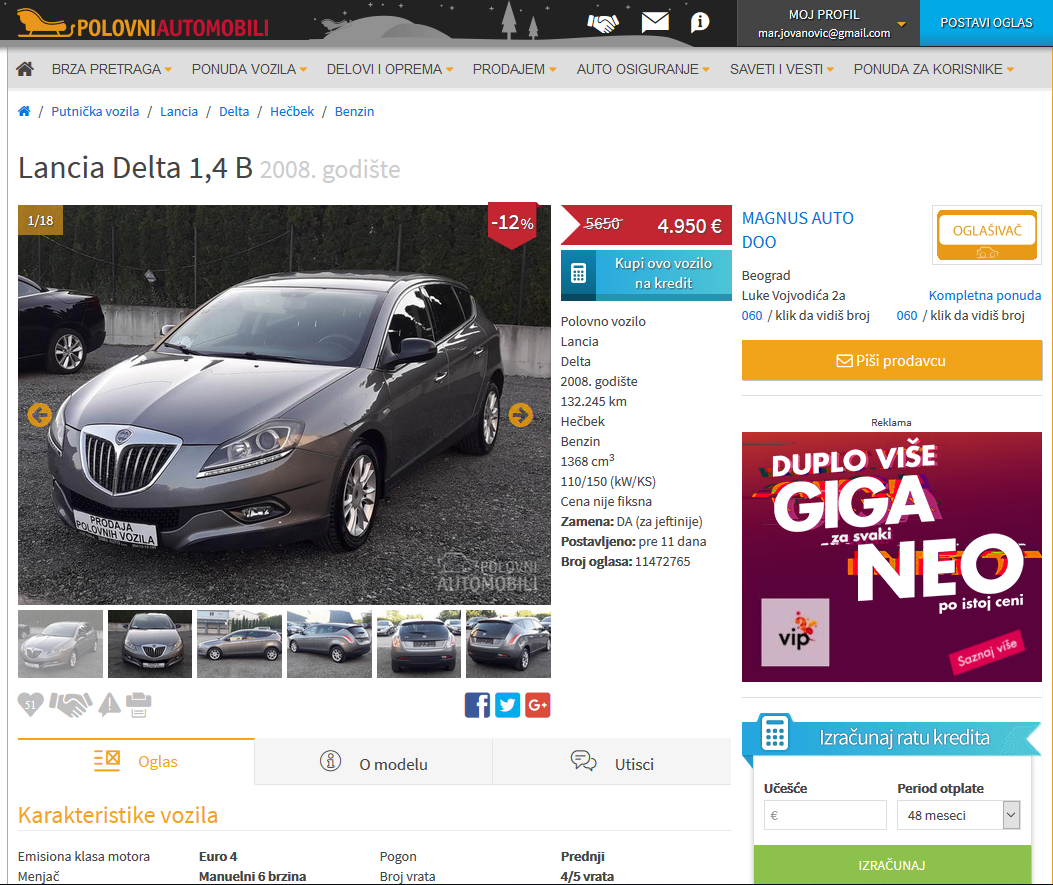Select third thumbnail showing side view
The image size is (1053, 885).
click(x=240, y=644)
